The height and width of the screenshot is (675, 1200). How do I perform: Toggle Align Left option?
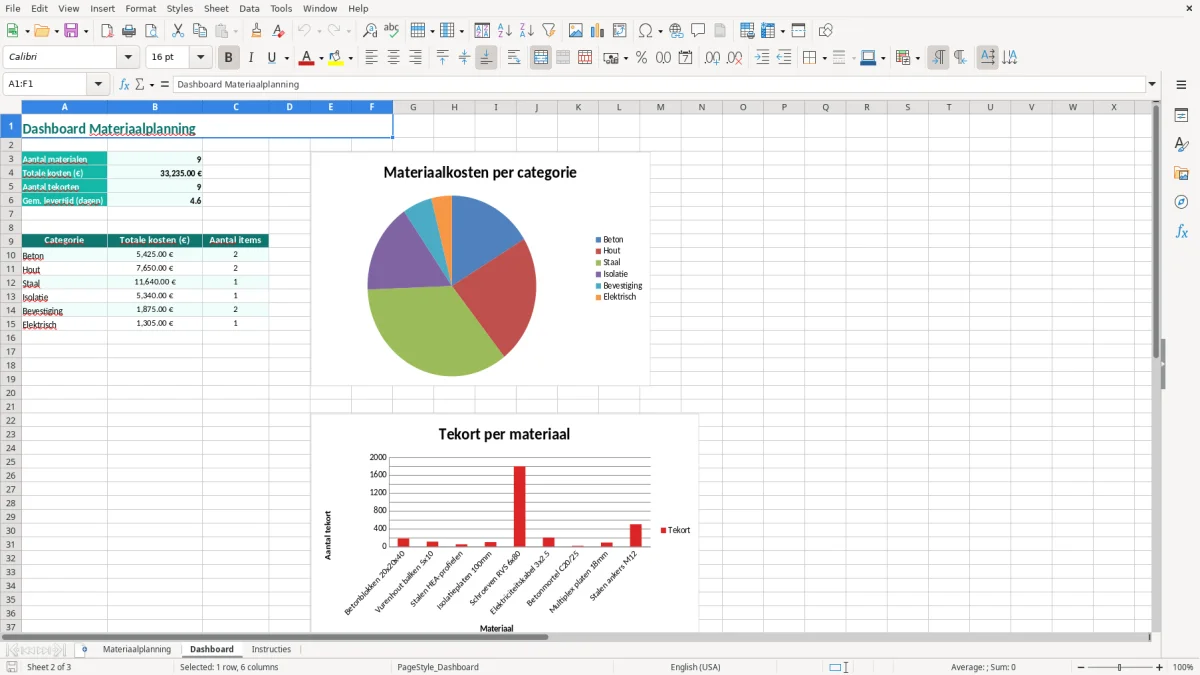coord(371,58)
